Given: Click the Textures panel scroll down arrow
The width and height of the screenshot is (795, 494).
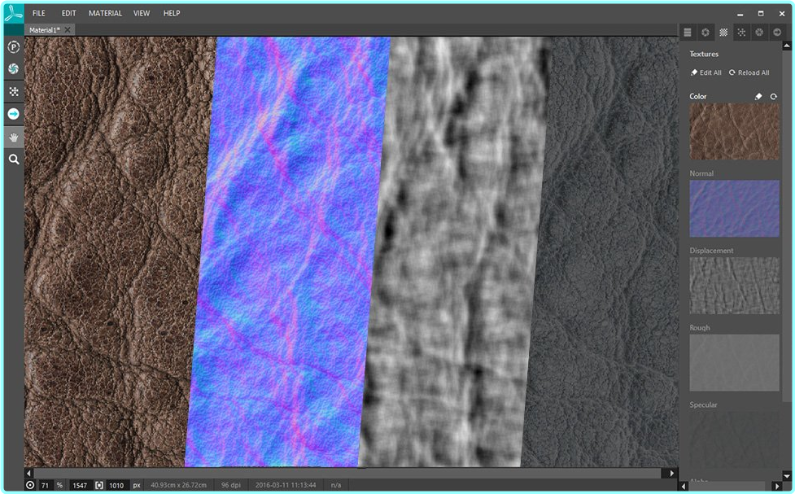Looking at the screenshot, I should [x=786, y=476].
